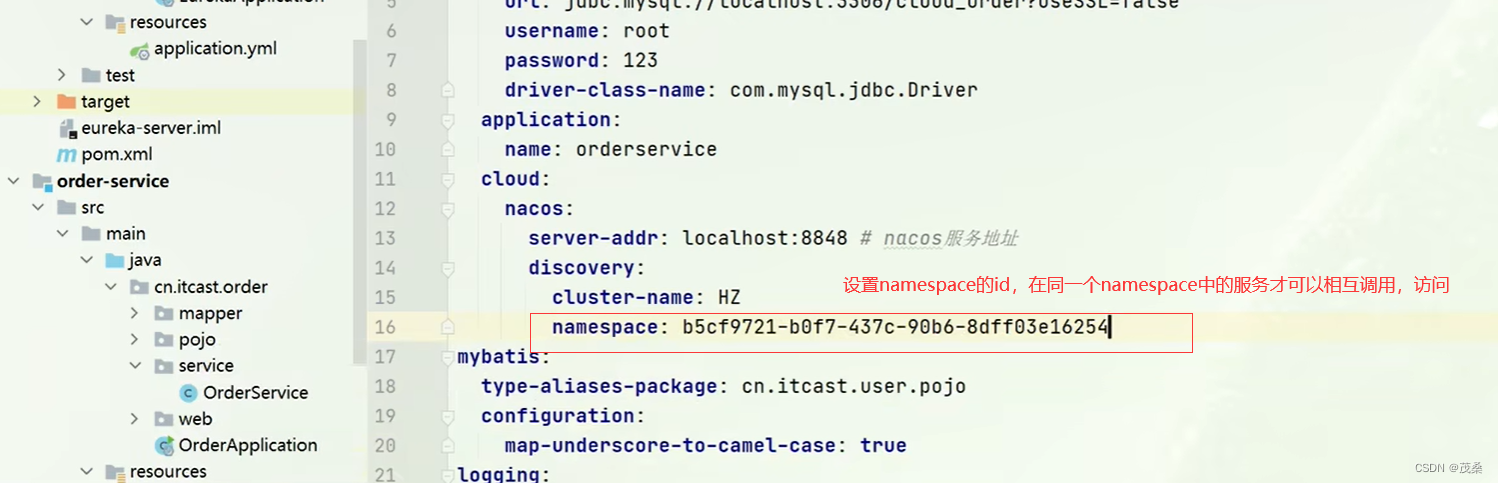Screen dimensions: 1498x483
Task: Click 'map-underscore-to-camel-case: true' line
Action: click(705, 446)
